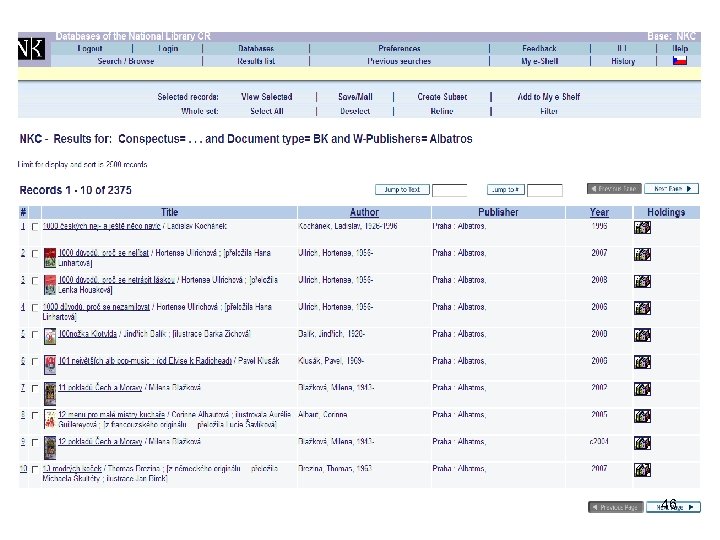Open the Databases menu item
Viewport: 720px width, 540px height.
click(256, 48)
